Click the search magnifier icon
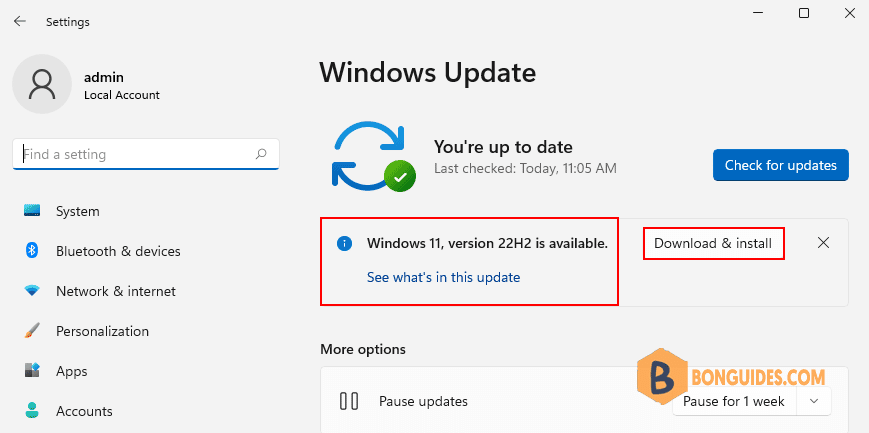This screenshot has width=869, height=433. point(261,154)
